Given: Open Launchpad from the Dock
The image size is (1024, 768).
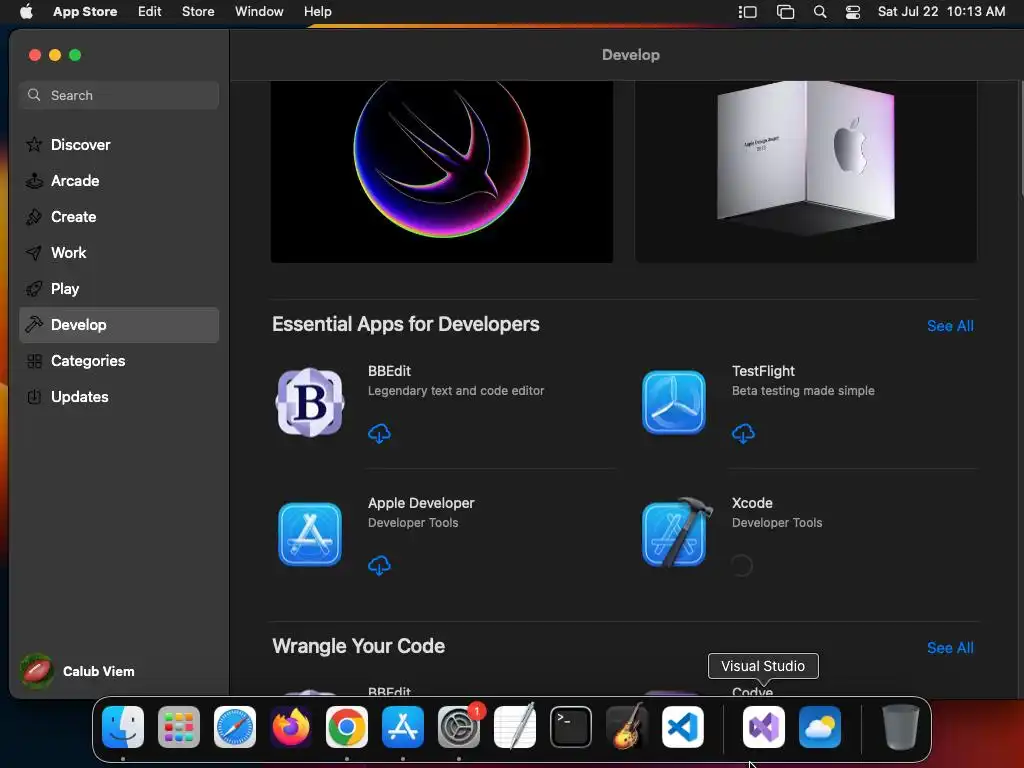Looking at the screenshot, I should (179, 727).
